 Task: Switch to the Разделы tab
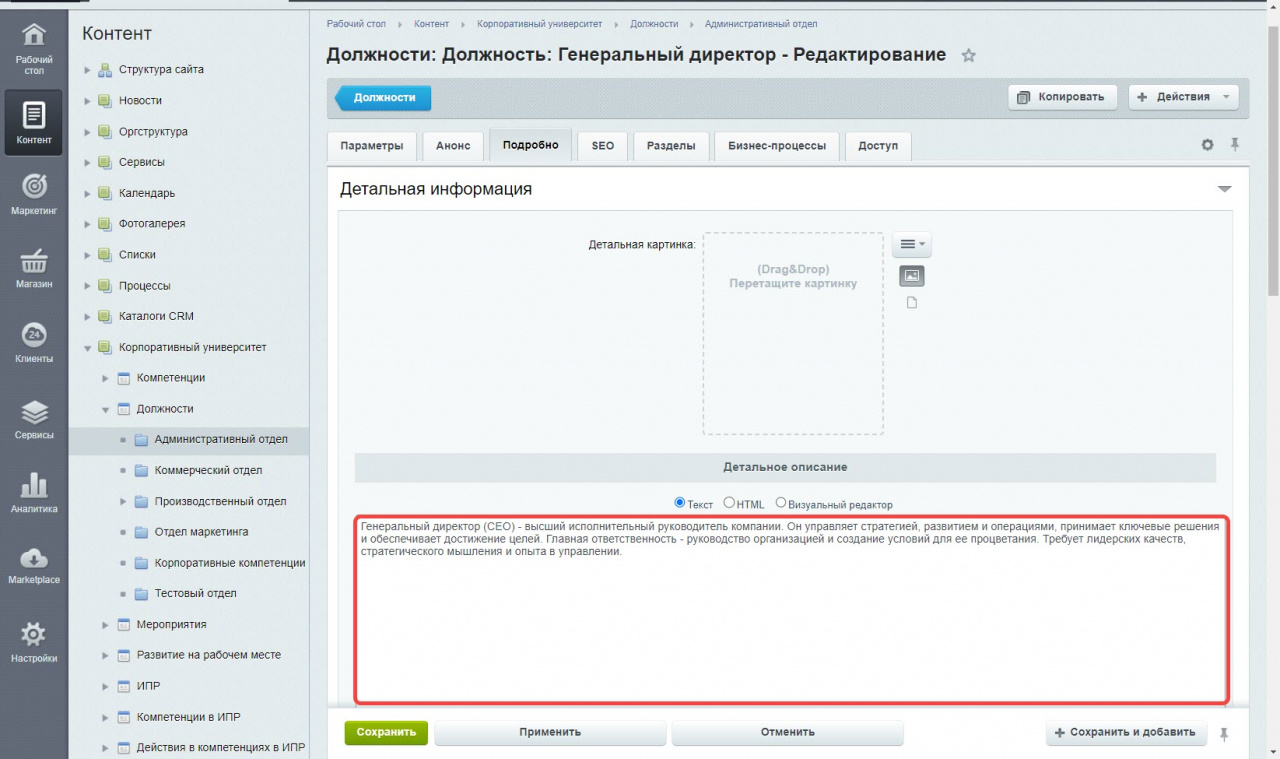671,146
